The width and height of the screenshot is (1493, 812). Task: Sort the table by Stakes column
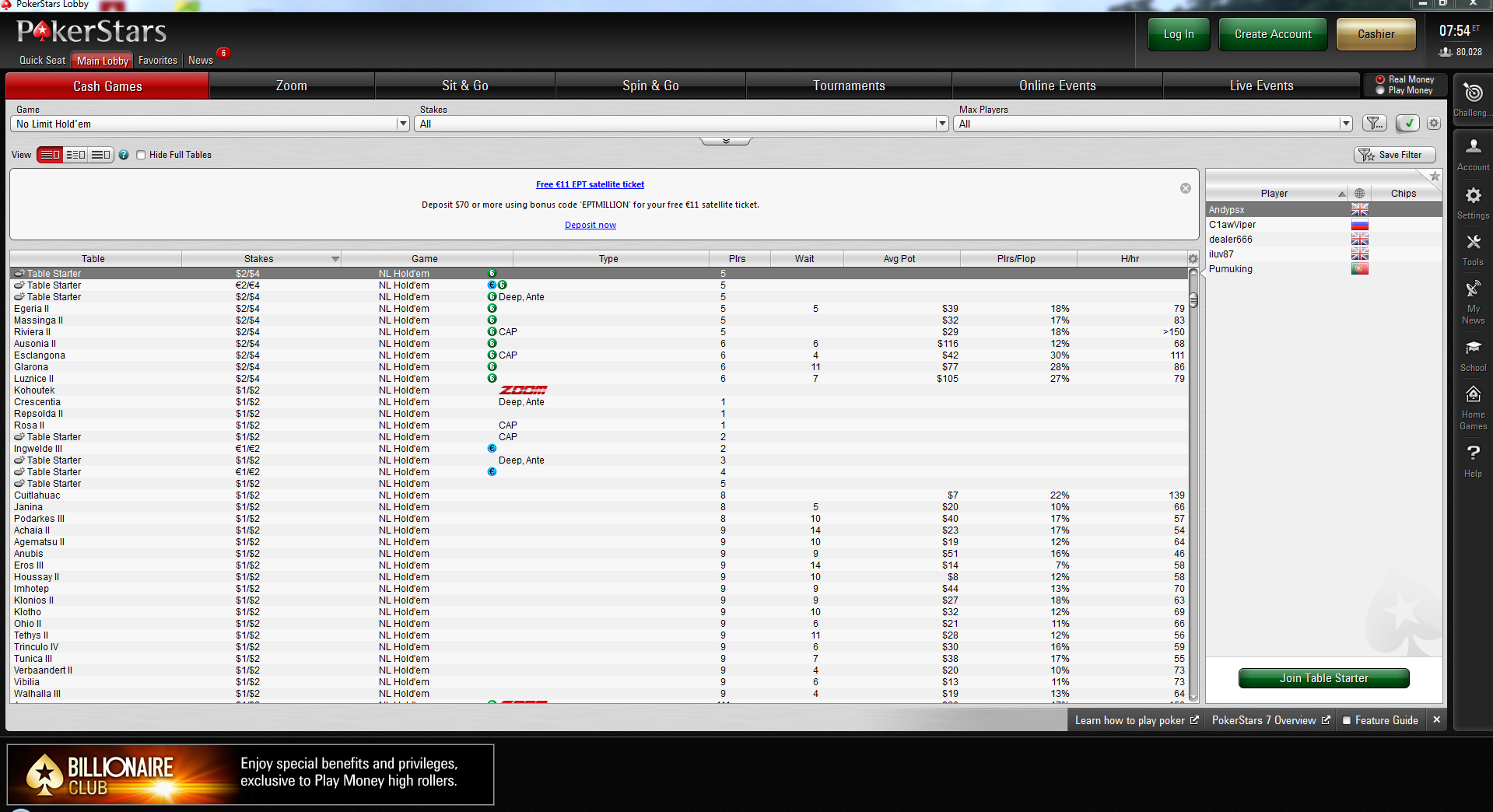click(x=261, y=259)
